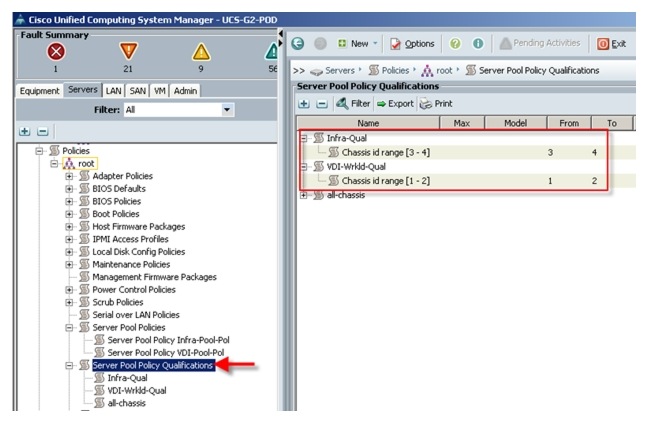Select Server Pool Policy Infra-Pool-Pol
649x424 pixels.
pos(168,340)
